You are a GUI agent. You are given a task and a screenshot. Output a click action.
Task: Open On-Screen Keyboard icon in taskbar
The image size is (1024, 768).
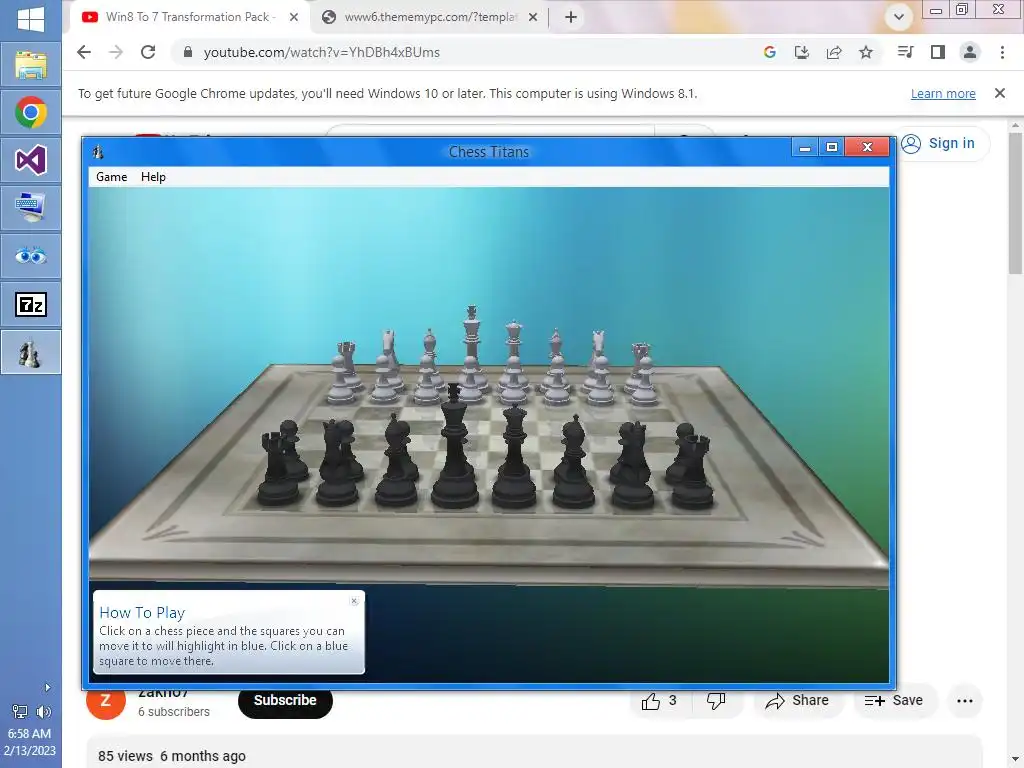(31, 208)
